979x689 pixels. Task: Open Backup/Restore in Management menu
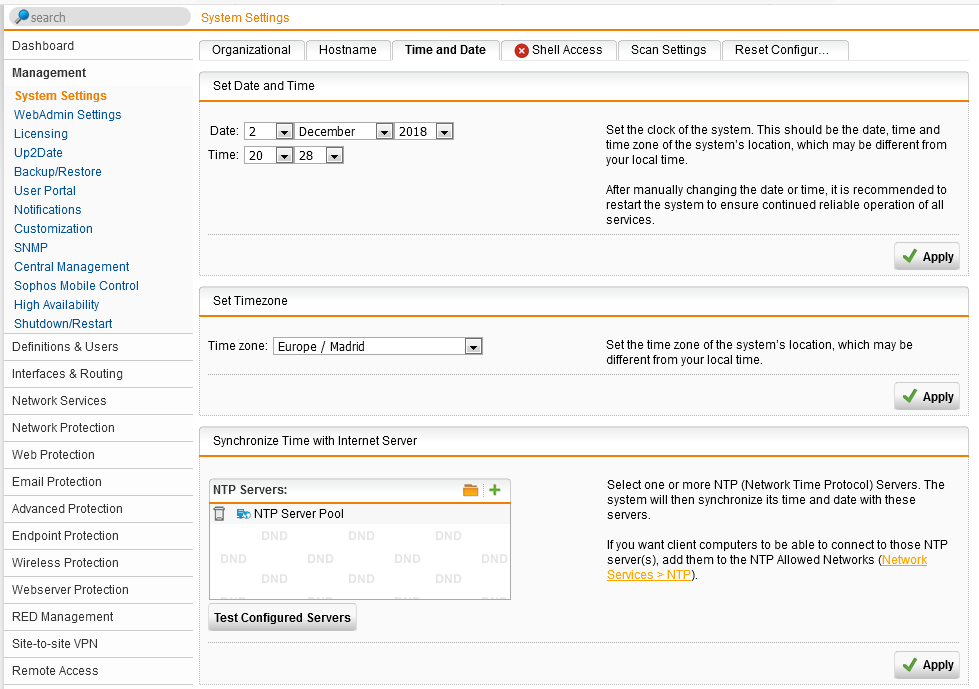point(58,172)
